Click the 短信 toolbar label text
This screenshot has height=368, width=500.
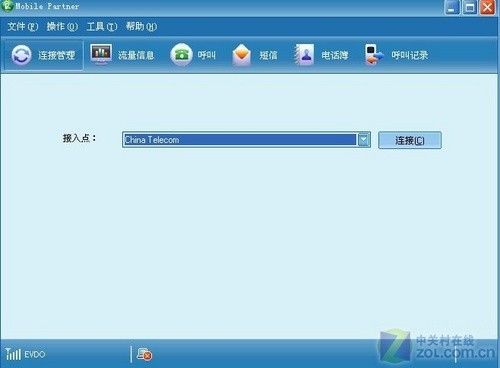click(268, 55)
